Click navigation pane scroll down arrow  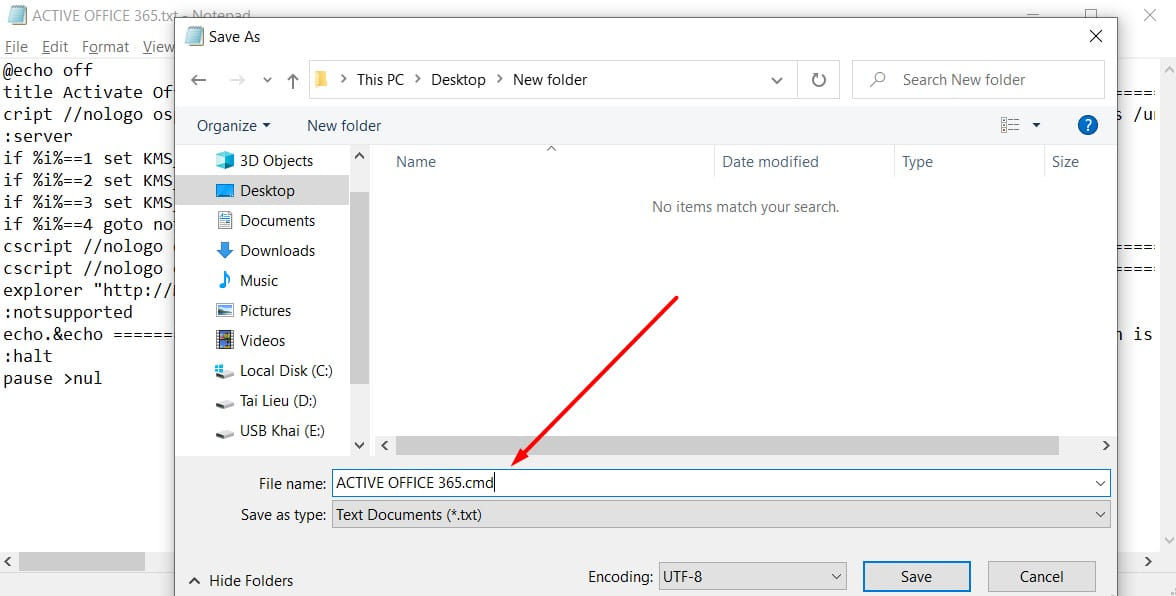[359, 445]
